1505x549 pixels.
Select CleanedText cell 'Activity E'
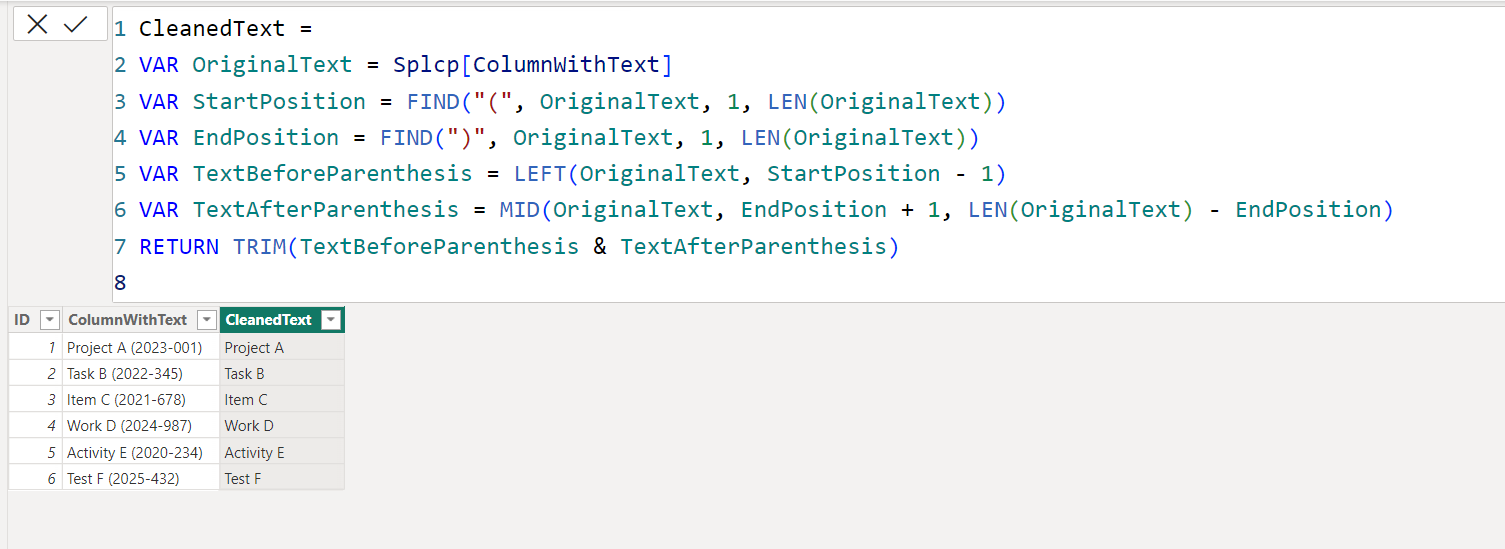point(282,452)
